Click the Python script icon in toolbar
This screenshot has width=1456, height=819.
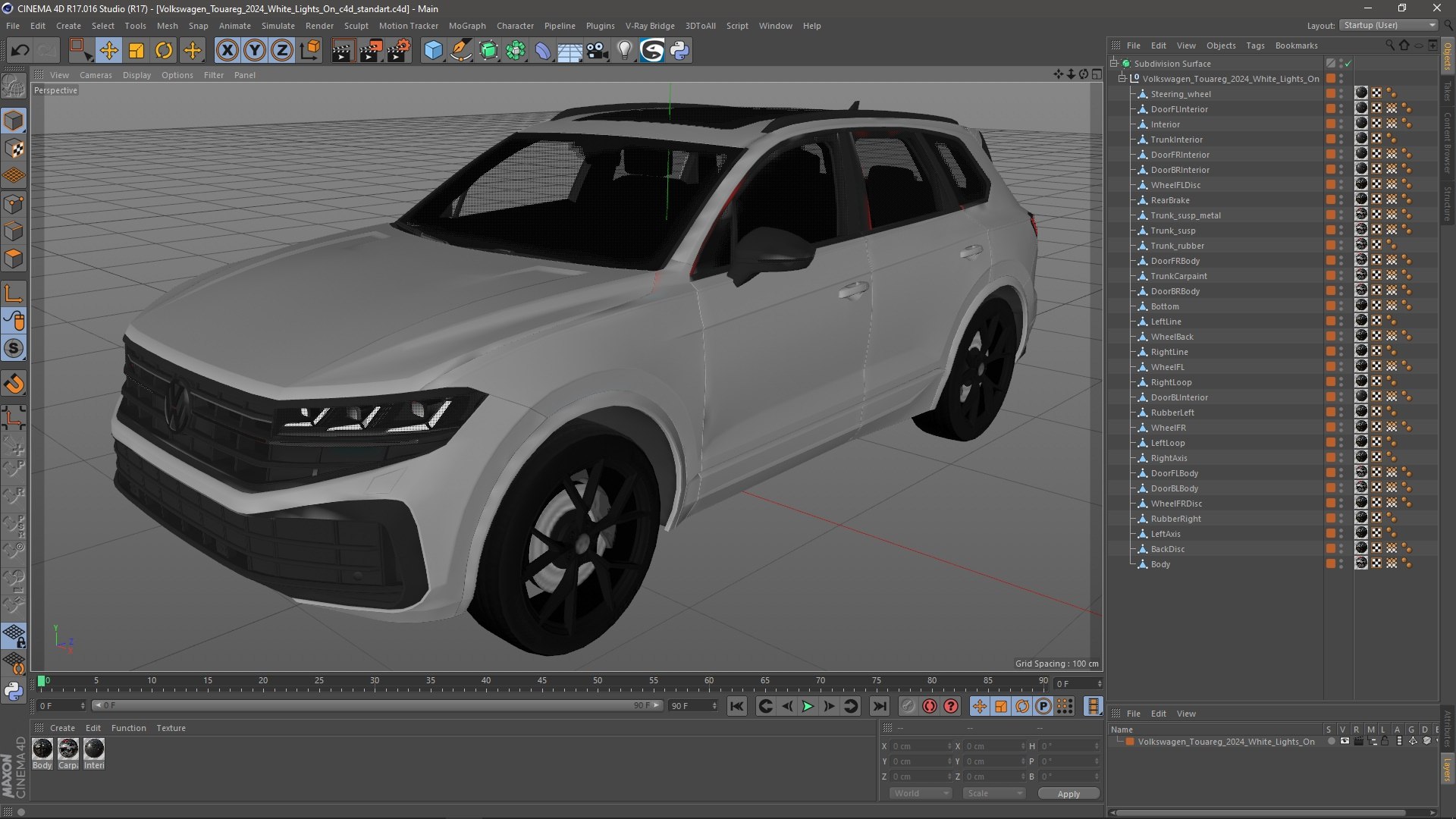tap(679, 51)
